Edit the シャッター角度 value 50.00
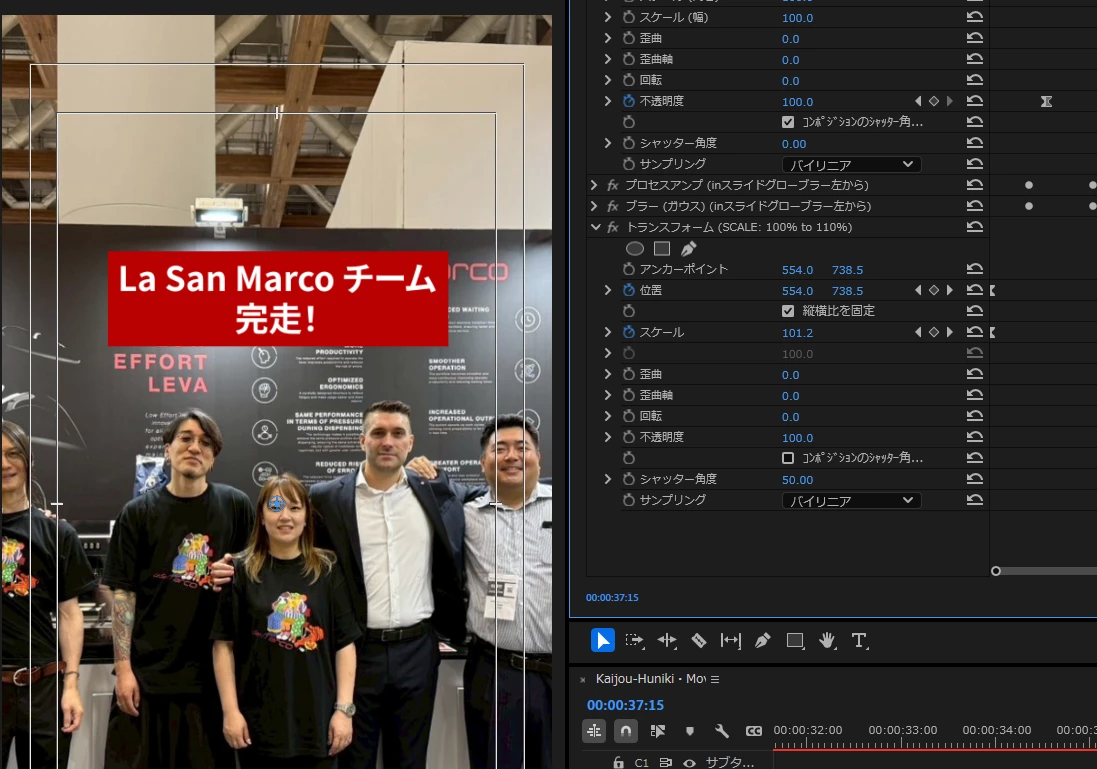 798,480
